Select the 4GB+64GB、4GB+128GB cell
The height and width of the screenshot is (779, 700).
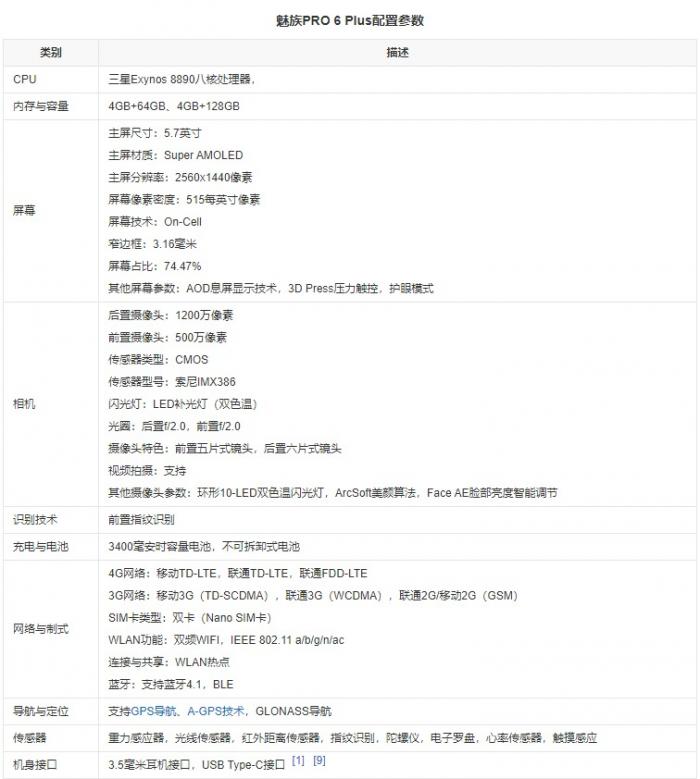[174, 106]
